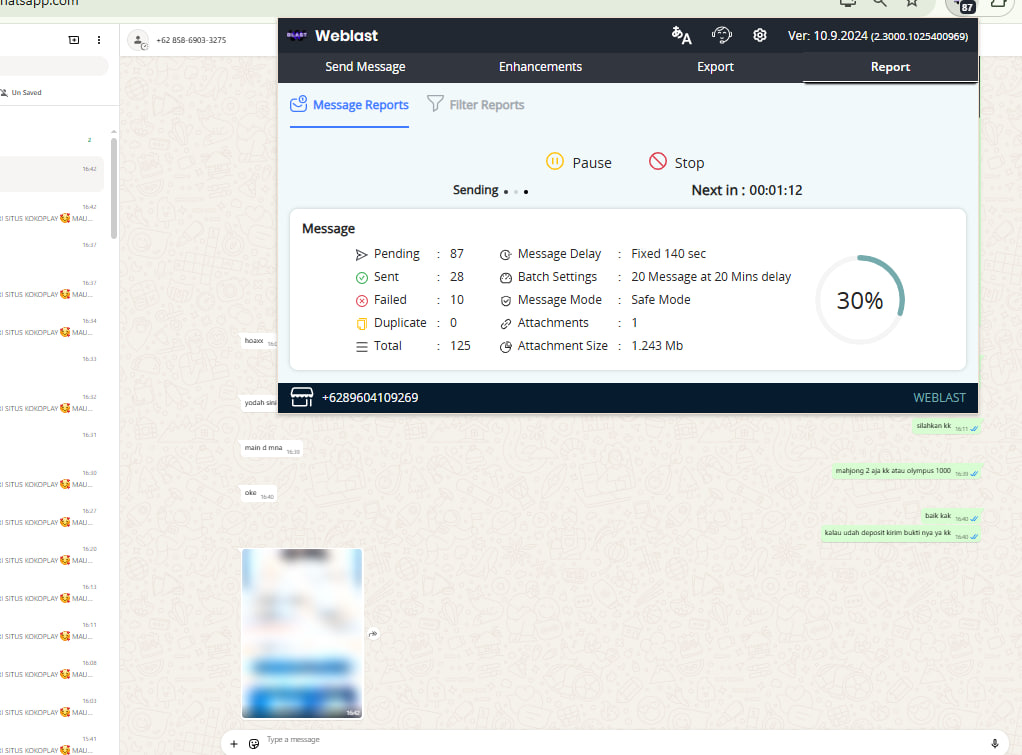Image resolution: width=1022 pixels, height=755 pixels.
Task: Bookmark page with browser star icon
Action: point(912,3)
